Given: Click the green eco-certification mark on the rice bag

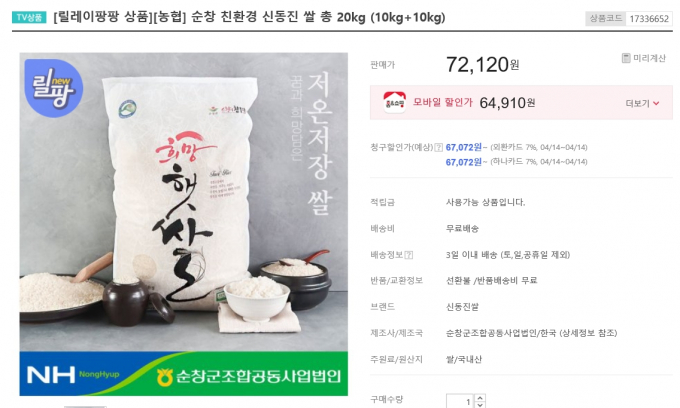Looking at the screenshot, I should click(128, 109).
